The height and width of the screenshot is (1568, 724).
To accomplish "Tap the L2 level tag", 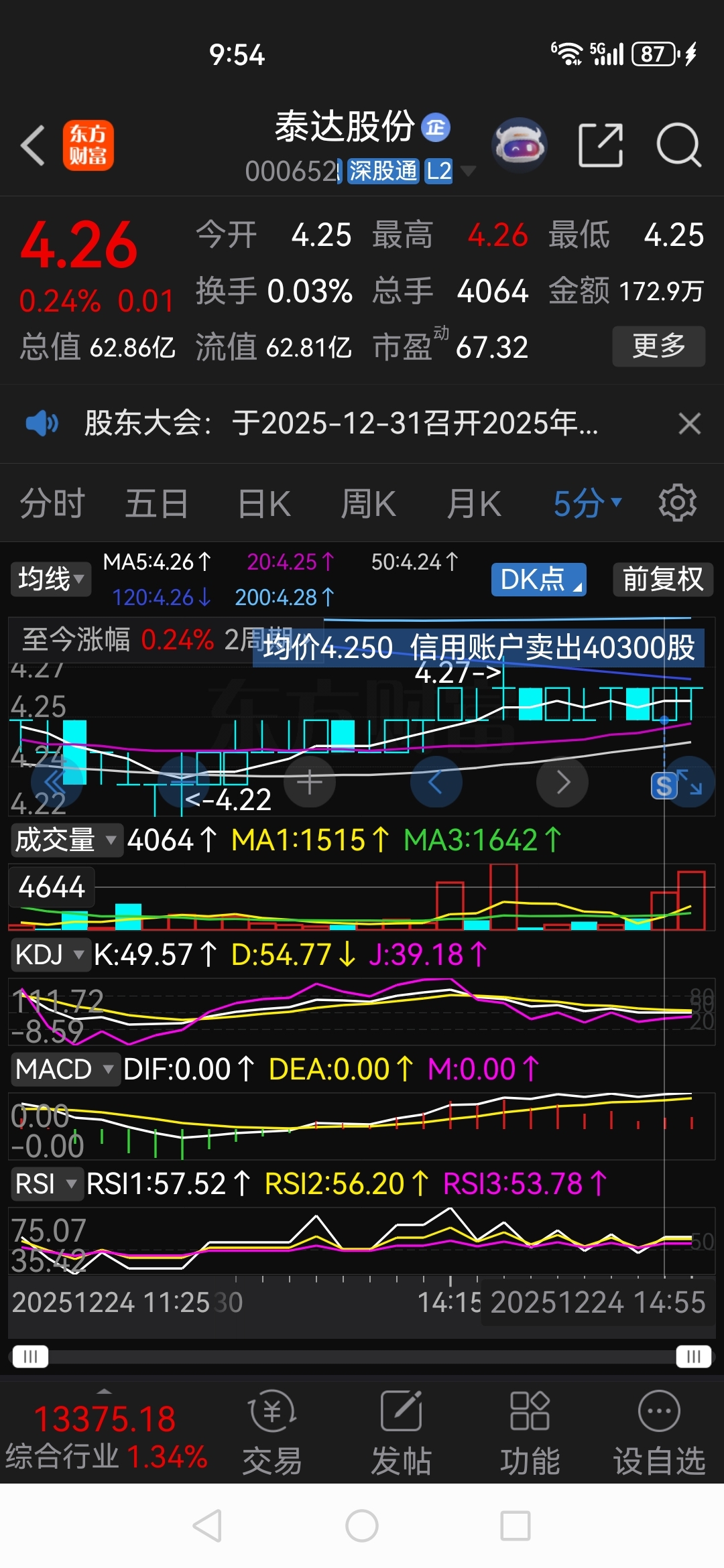I will point(438,171).
